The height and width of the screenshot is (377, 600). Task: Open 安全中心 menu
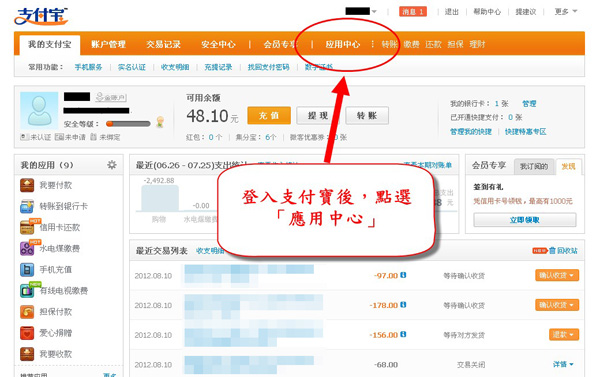point(218,44)
